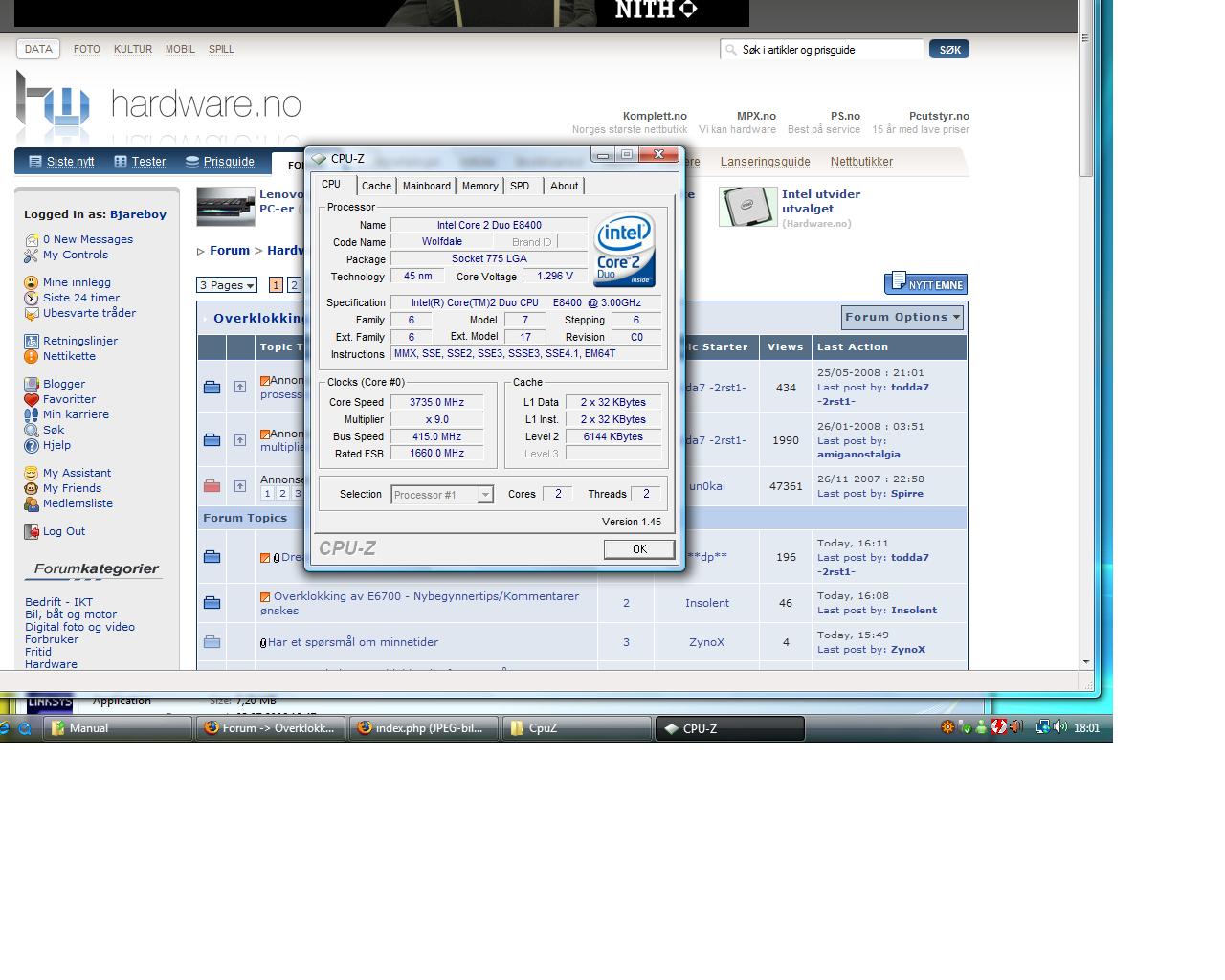Open the Mine innlegg smiley icon

coord(32,282)
